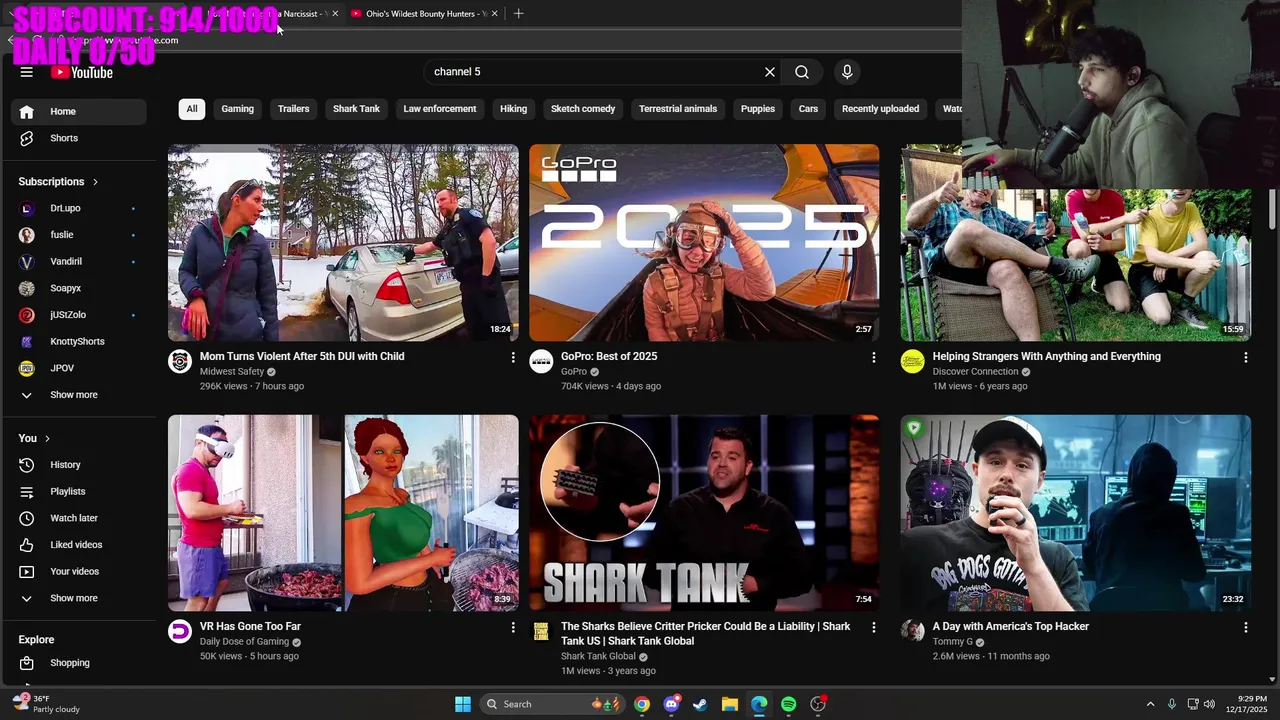Image resolution: width=1280 pixels, height=720 pixels.
Task: Open A Day with America's Top Hacker title
Action: click(x=1010, y=626)
